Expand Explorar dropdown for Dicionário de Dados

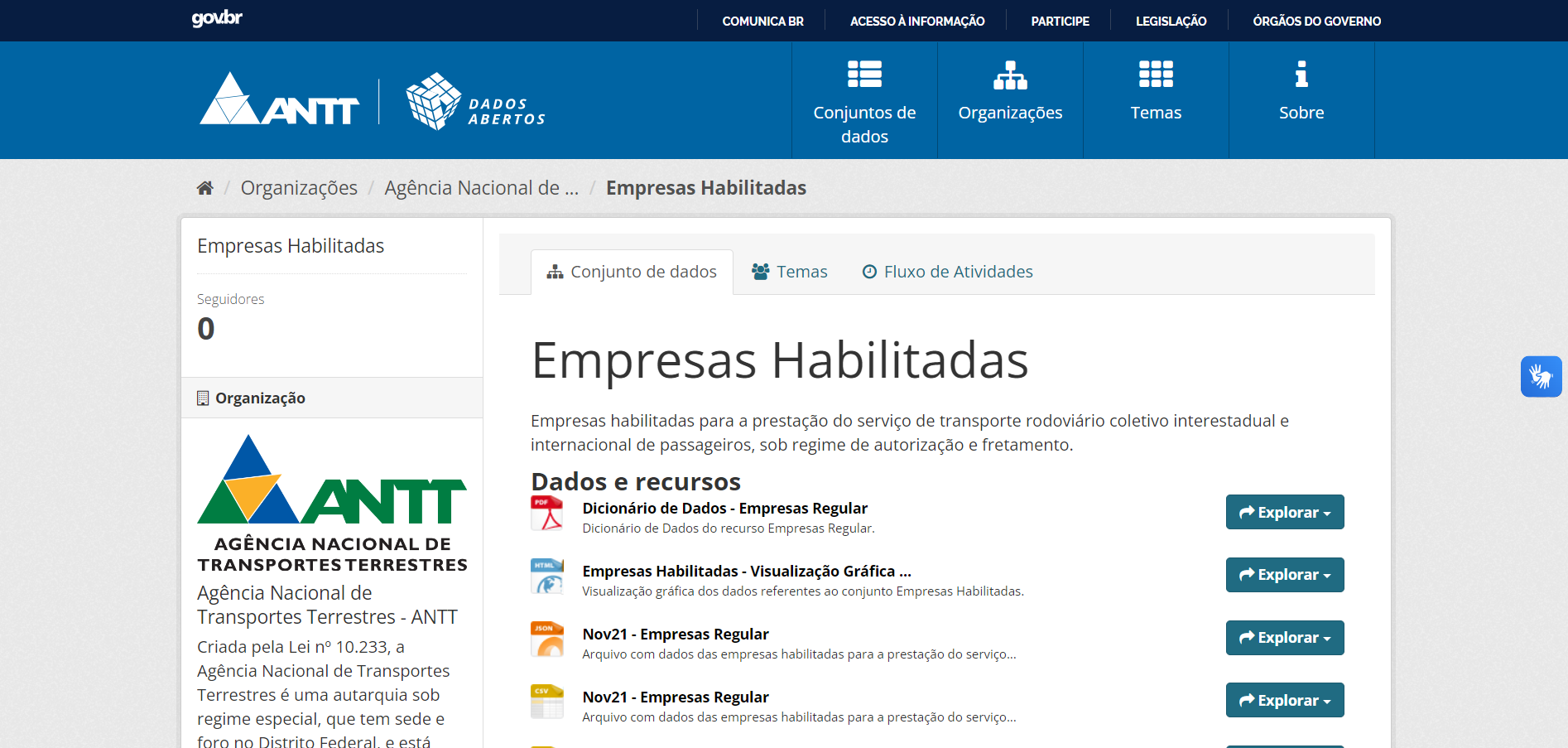1284,512
